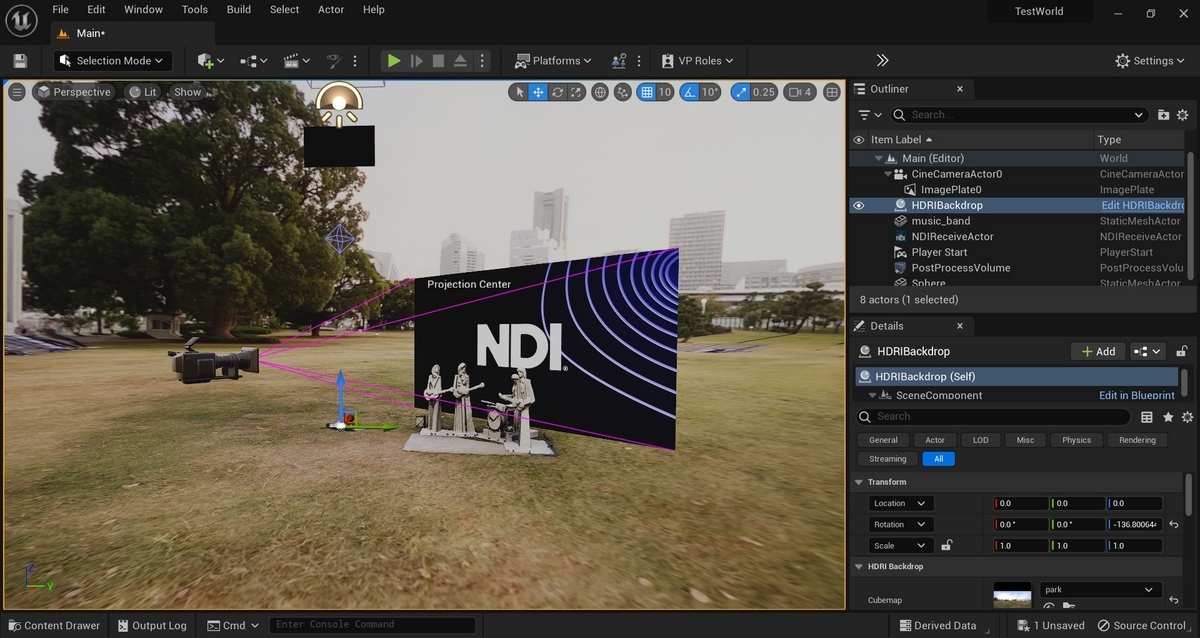Open the Build menu
This screenshot has height=638, width=1200.
click(x=239, y=9)
